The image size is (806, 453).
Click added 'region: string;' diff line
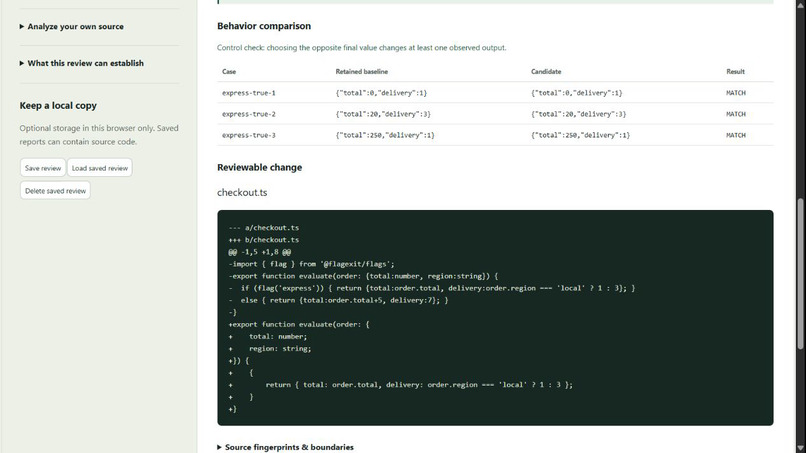(270, 349)
